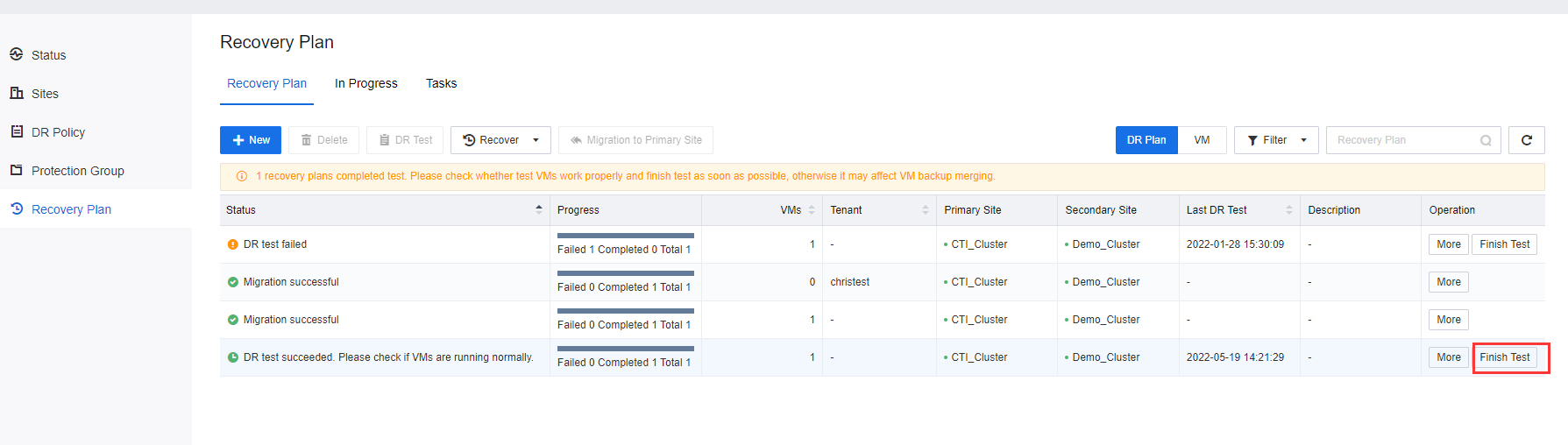1568x445 pixels.
Task: Click the search magnifier icon
Action: [x=1486, y=140]
